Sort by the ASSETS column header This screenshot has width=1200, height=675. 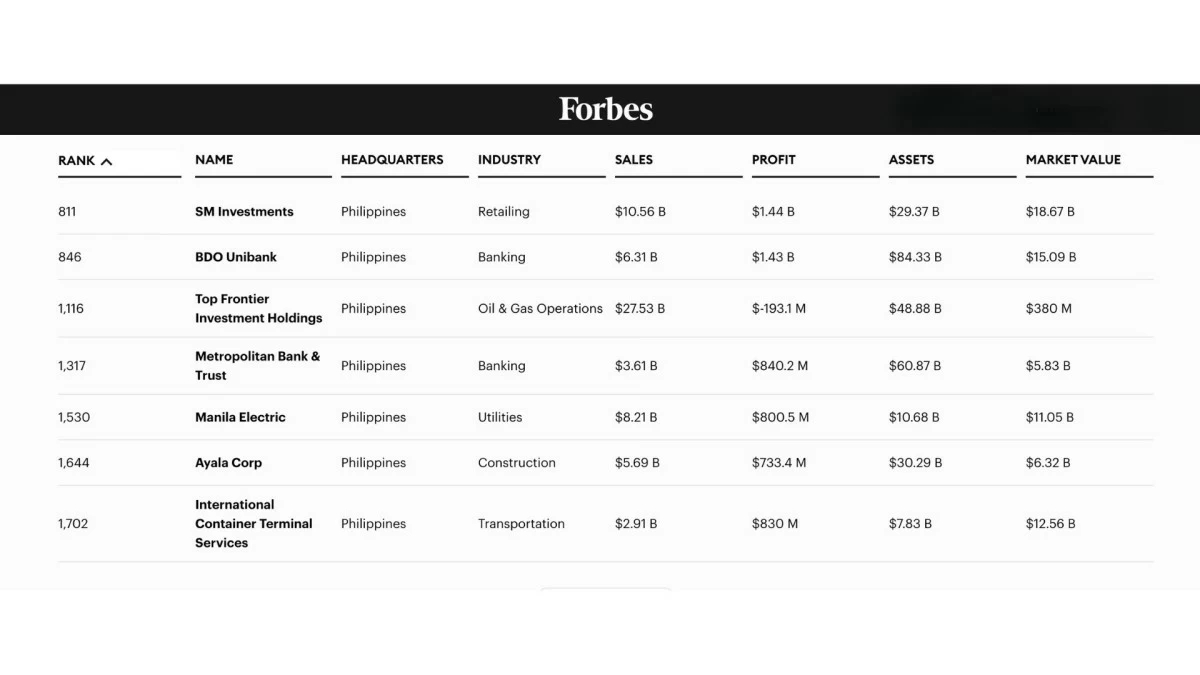[911, 160]
